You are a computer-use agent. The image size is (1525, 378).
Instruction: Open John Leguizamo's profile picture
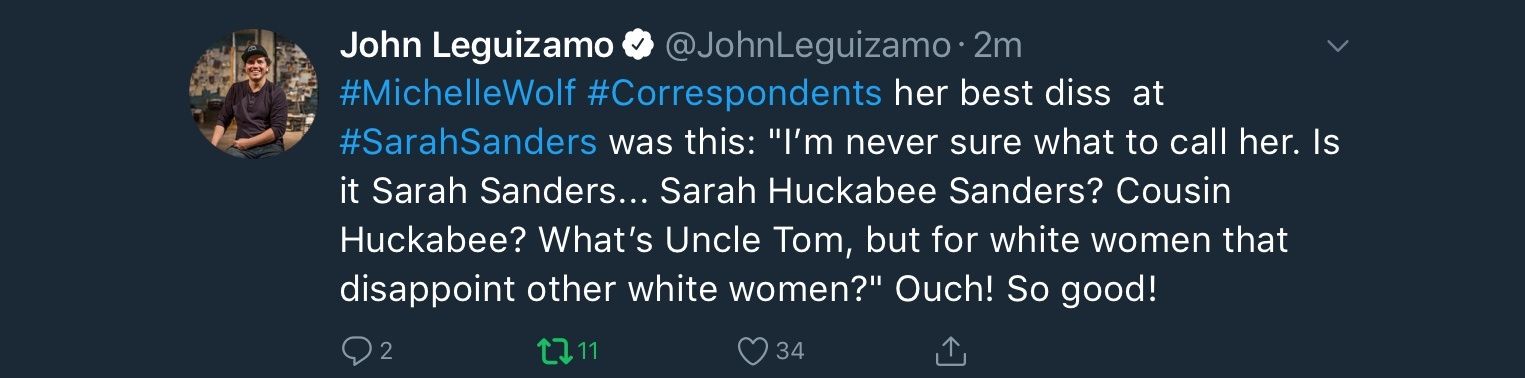[x=253, y=93]
